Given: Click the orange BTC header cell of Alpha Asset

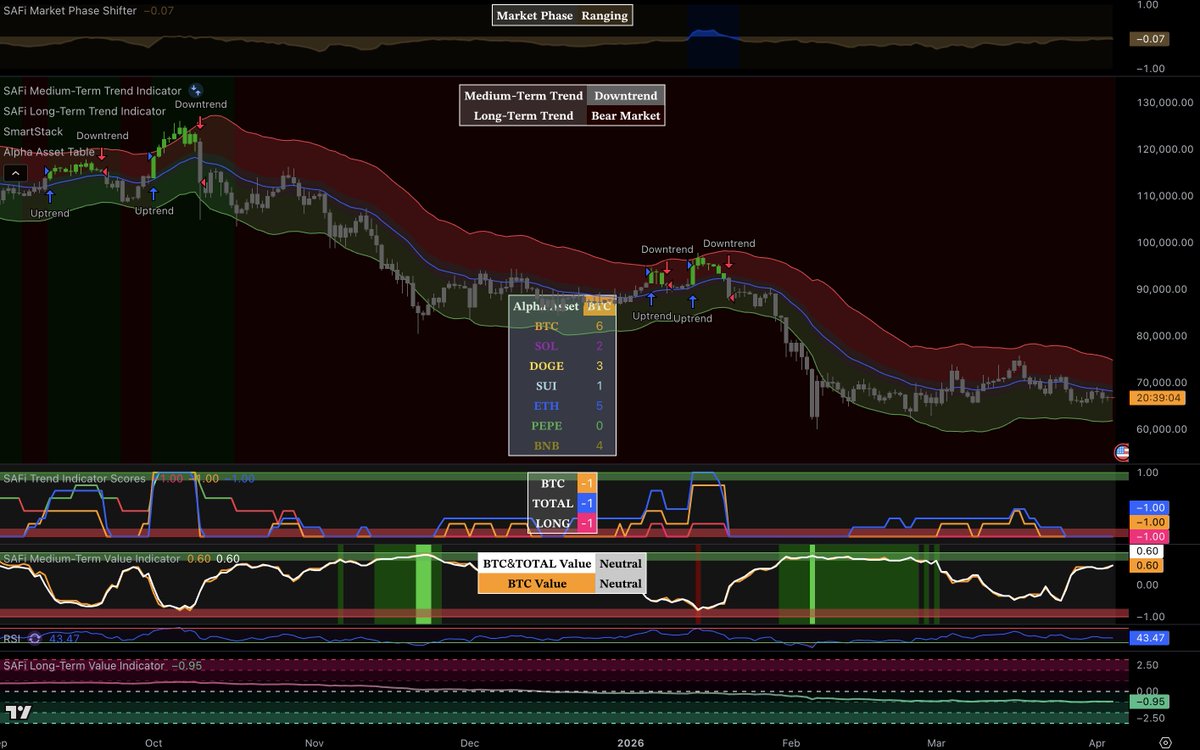Looking at the screenshot, I should tap(599, 306).
